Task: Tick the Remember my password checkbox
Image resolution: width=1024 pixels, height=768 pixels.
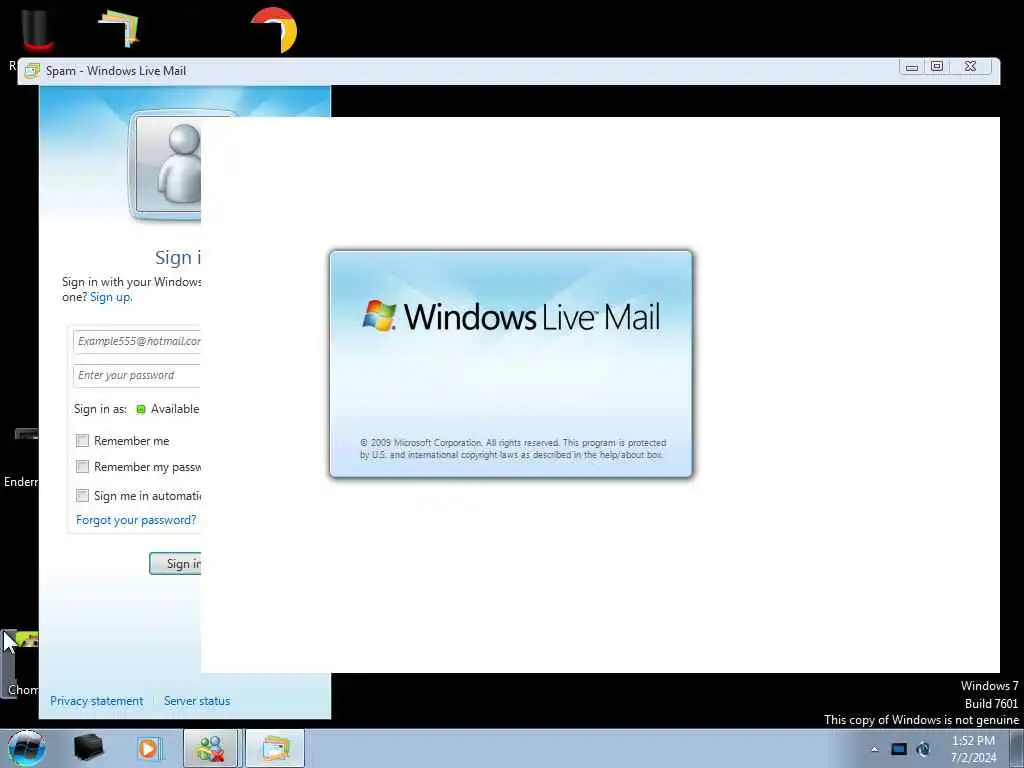Action: pos(82,467)
